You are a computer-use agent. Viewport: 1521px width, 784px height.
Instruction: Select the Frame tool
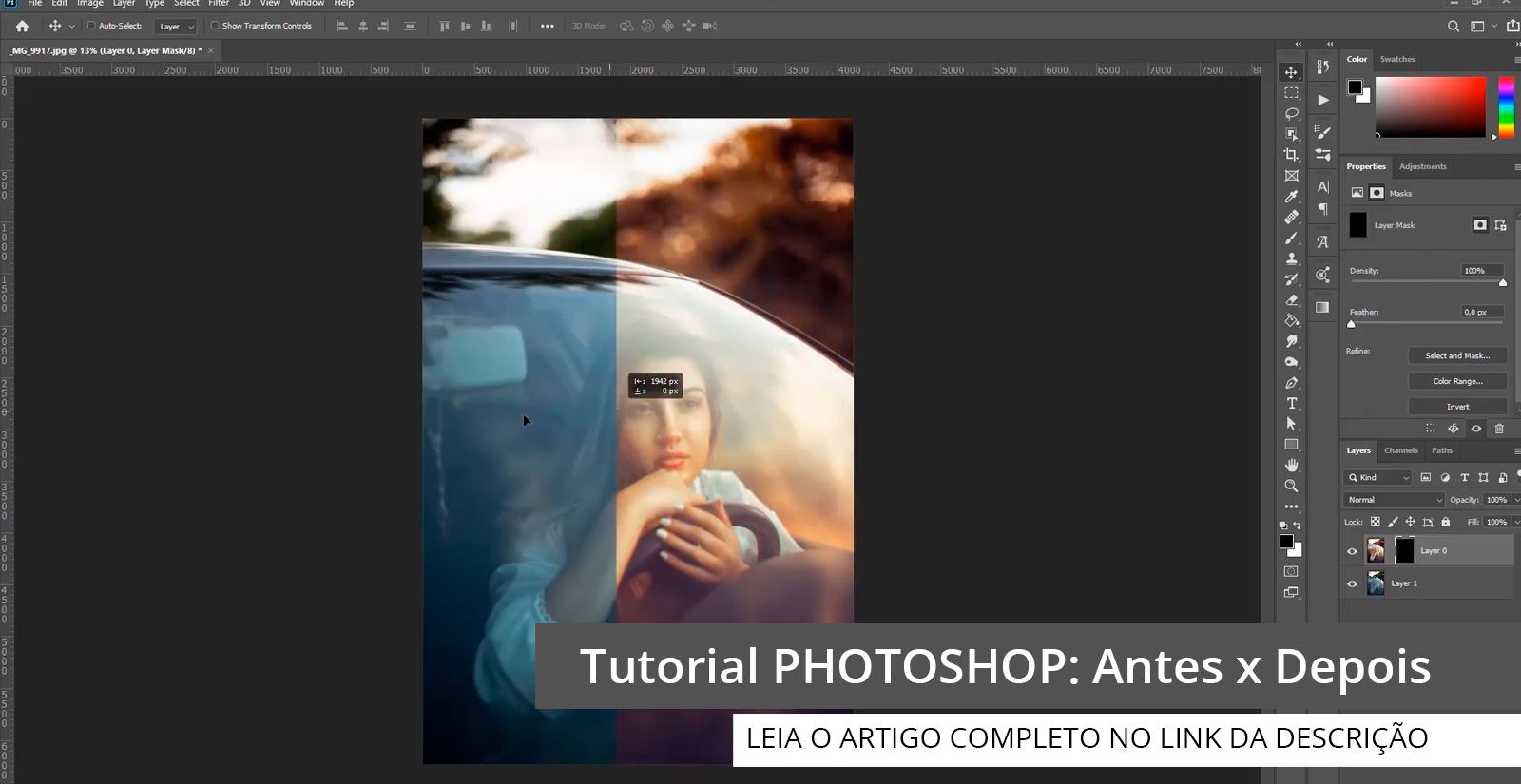[1291, 176]
